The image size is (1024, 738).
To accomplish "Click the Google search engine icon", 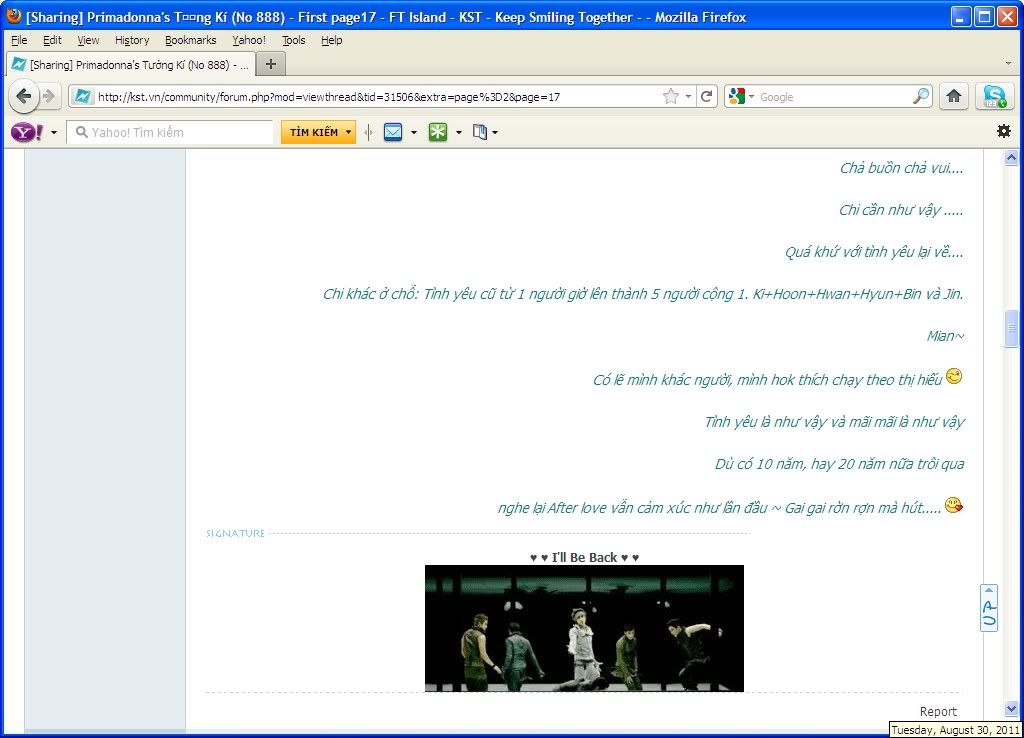I will (x=737, y=97).
